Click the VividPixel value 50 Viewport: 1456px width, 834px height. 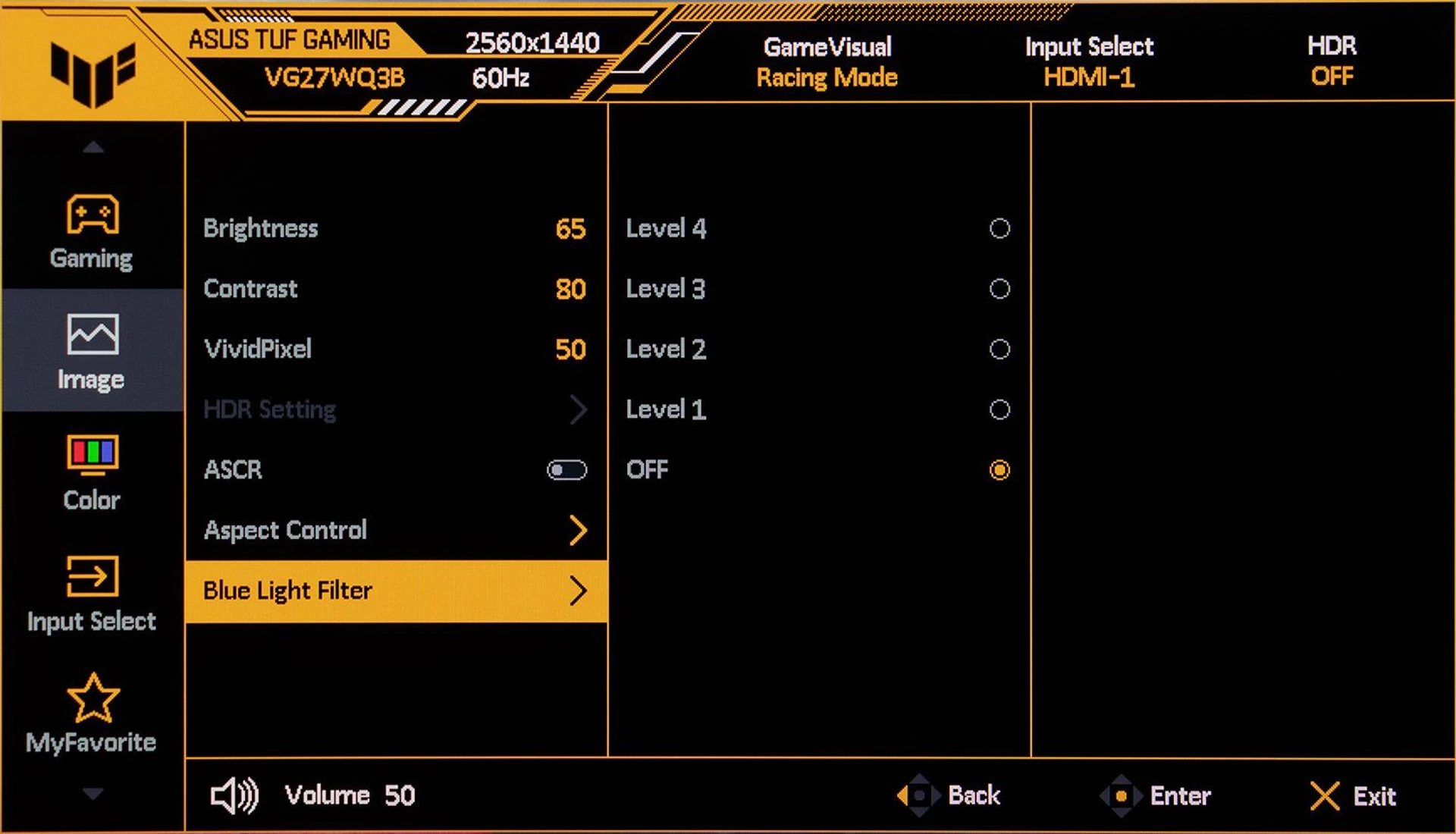pos(570,350)
